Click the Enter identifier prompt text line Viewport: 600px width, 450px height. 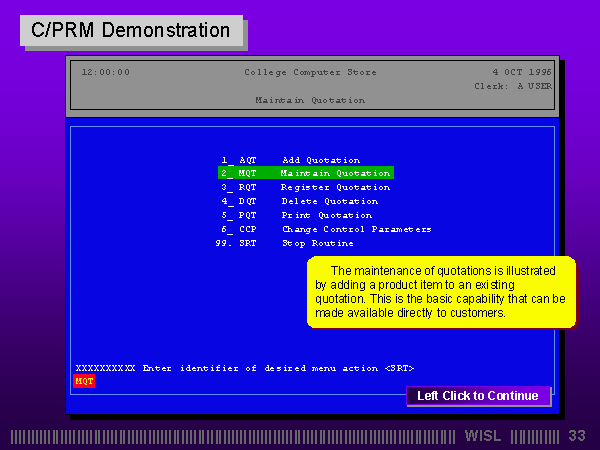click(245, 368)
